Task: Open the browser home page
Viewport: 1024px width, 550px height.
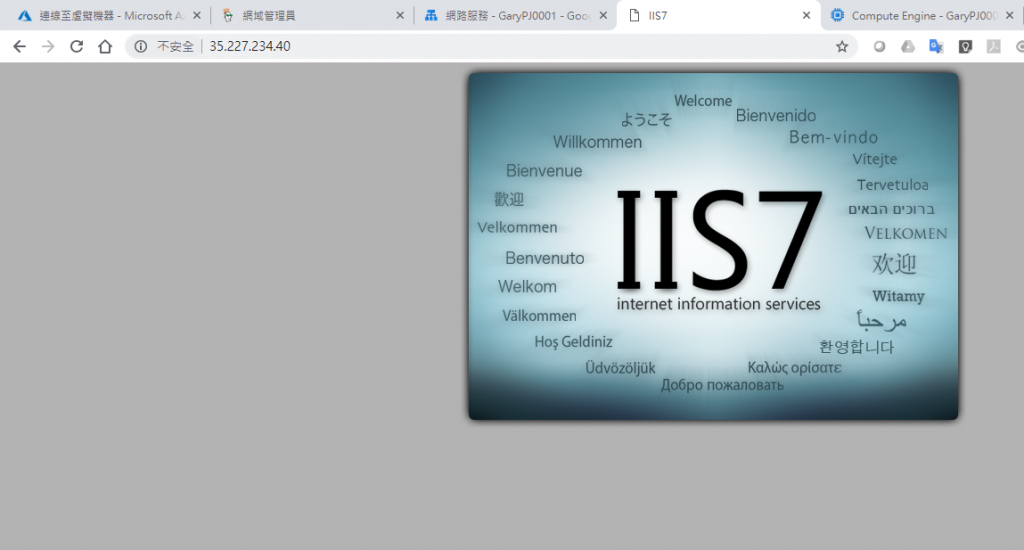Action: click(105, 46)
